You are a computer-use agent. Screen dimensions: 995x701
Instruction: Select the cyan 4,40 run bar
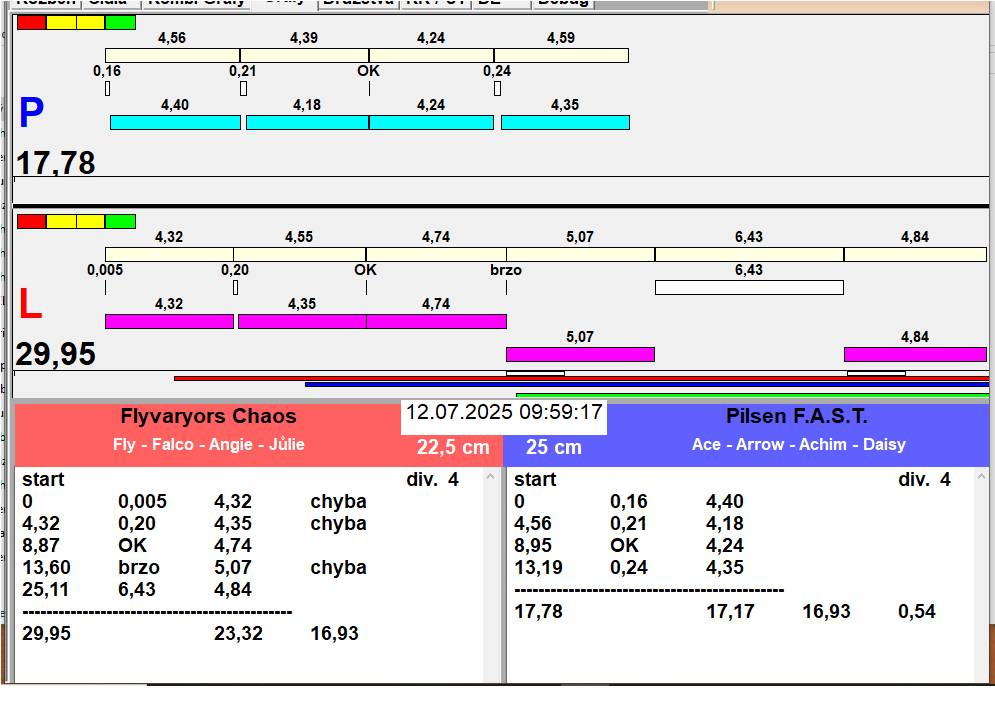pyautogui.click(x=175, y=122)
